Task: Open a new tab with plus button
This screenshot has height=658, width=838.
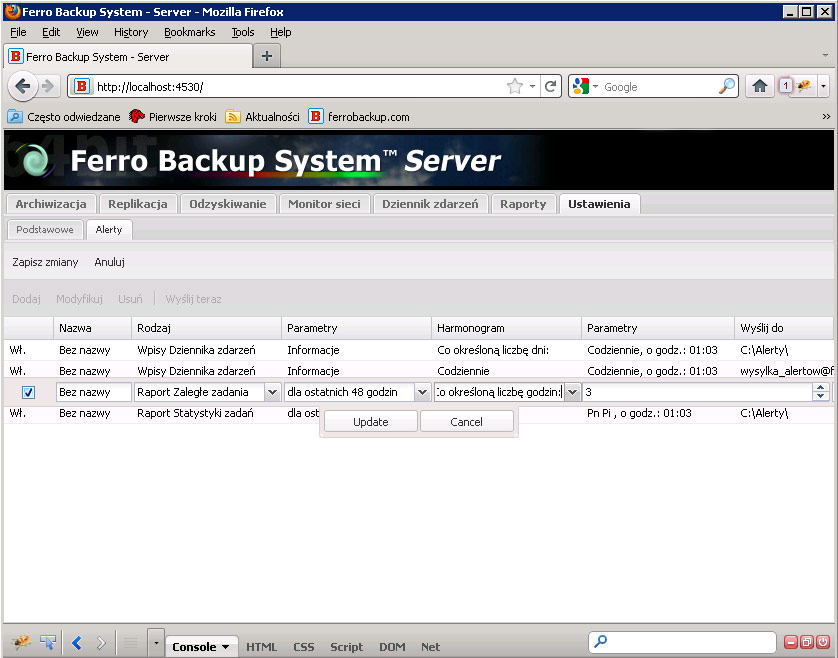Action: point(266,57)
